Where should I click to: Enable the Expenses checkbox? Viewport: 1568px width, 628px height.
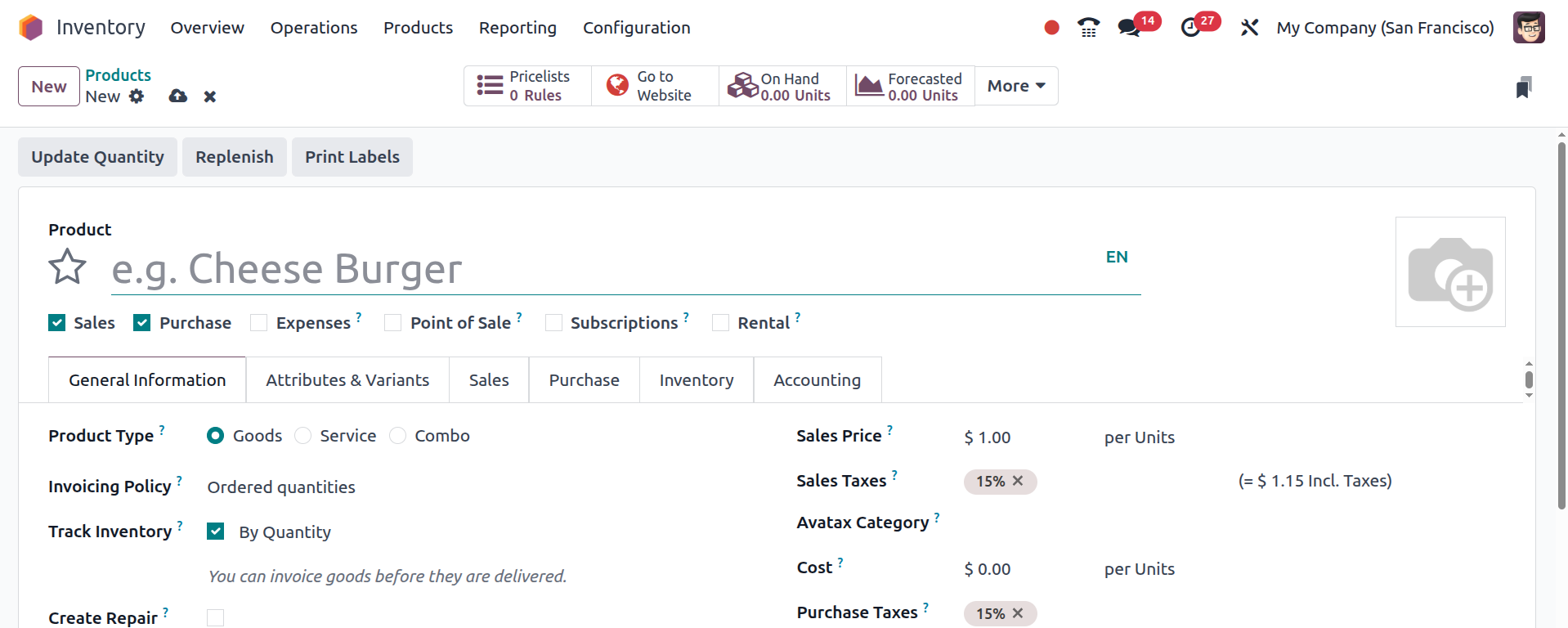point(259,323)
